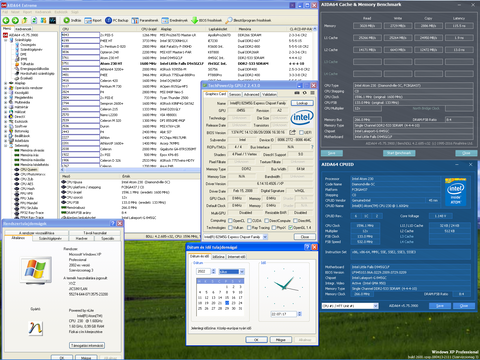Open Paraméterek in the AIDA64 toolbar
The image size is (480, 360).
144,20
